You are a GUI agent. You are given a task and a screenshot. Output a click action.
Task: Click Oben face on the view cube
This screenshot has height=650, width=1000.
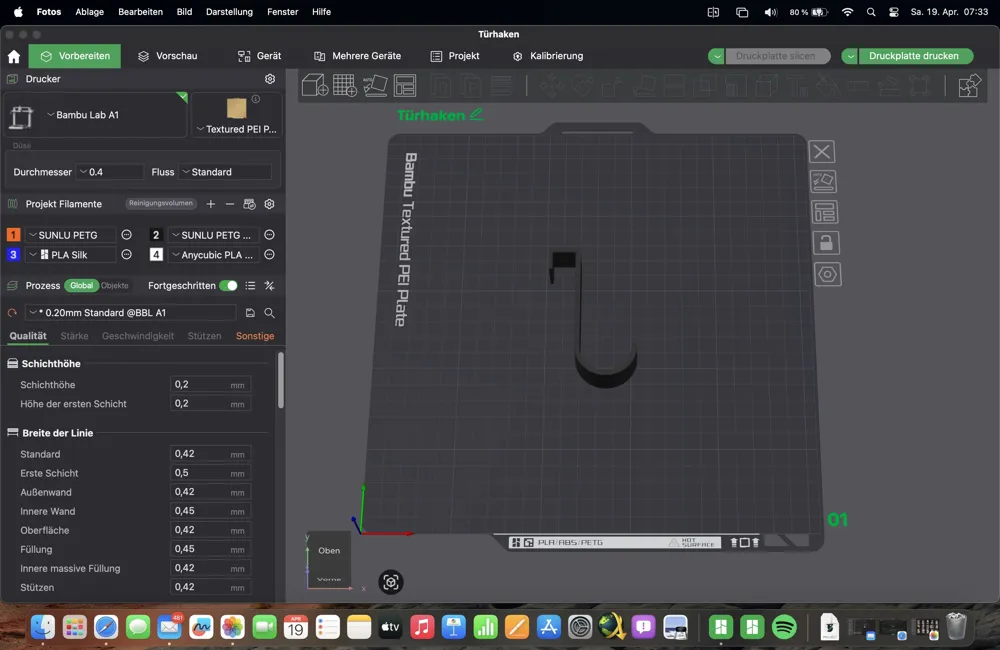[329, 550]
